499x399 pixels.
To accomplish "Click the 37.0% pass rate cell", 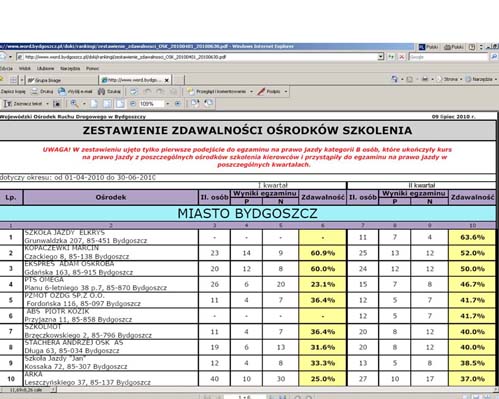I will click(x=472, y=379).
